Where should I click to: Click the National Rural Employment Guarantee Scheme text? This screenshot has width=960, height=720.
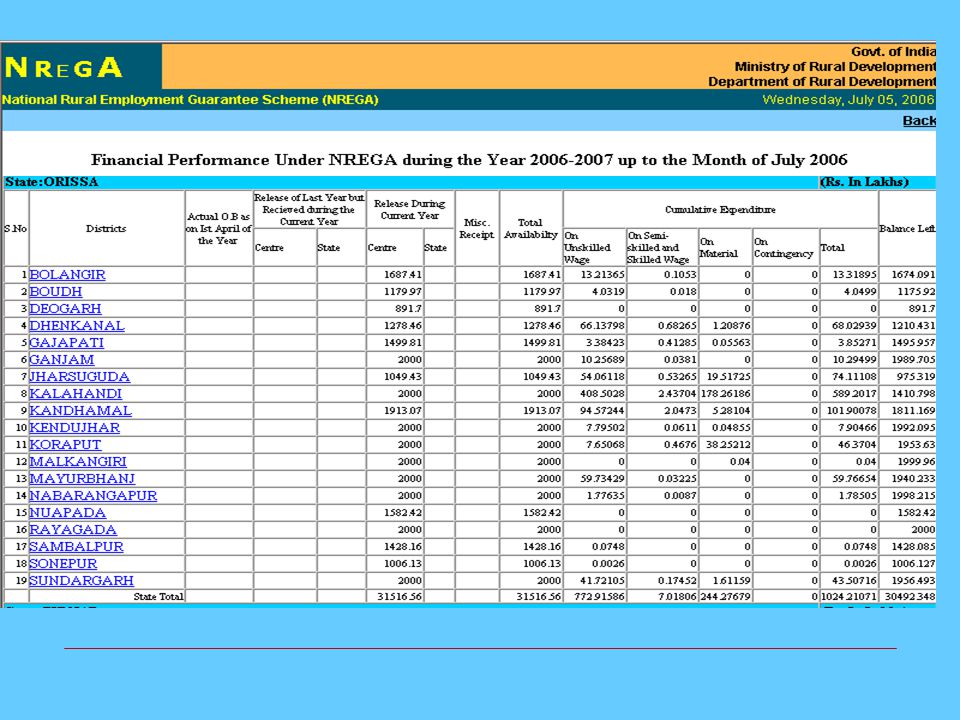pyautogui.click(x=190, y=100)
